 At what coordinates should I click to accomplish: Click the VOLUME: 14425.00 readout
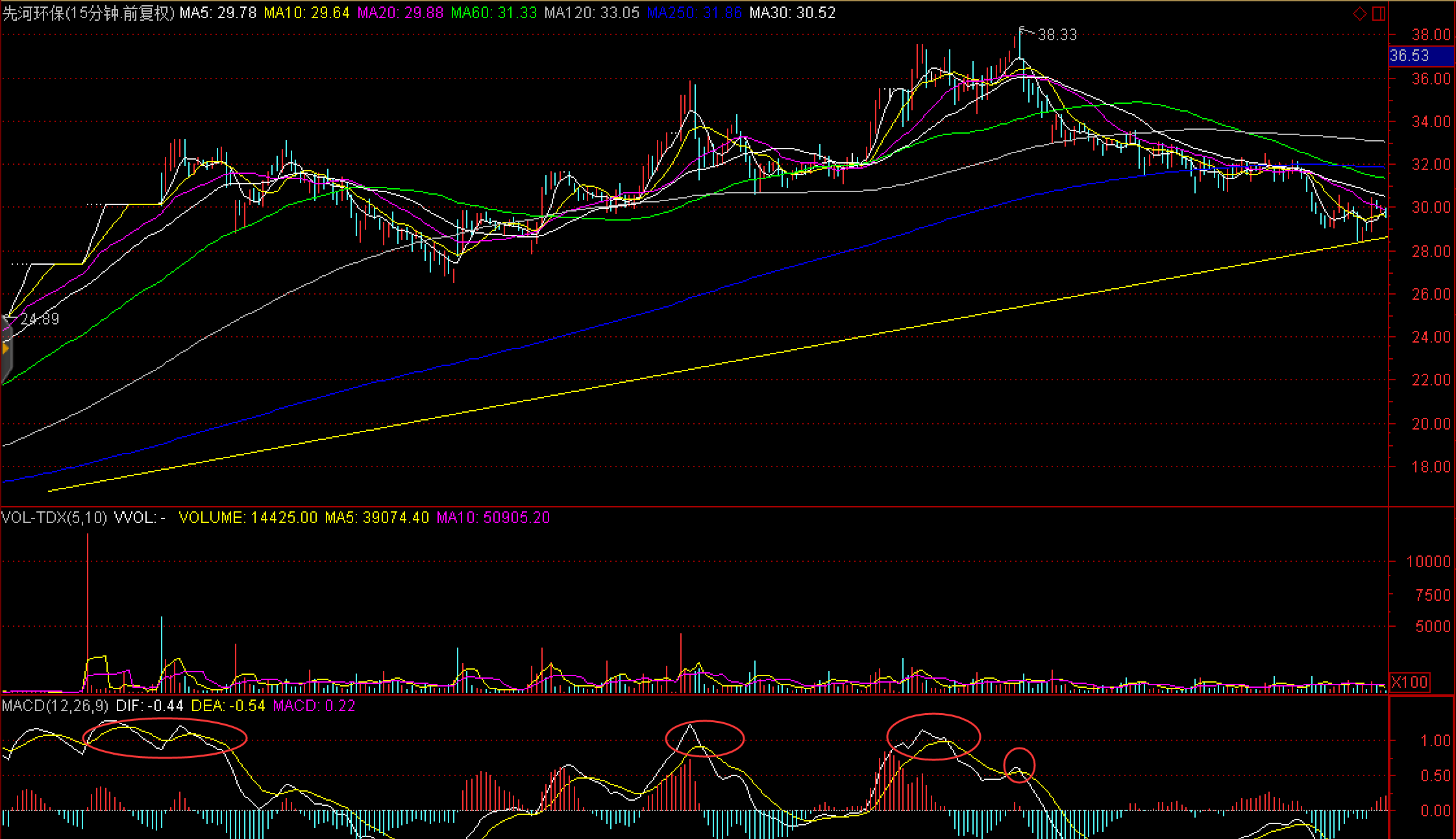(248, 518)
